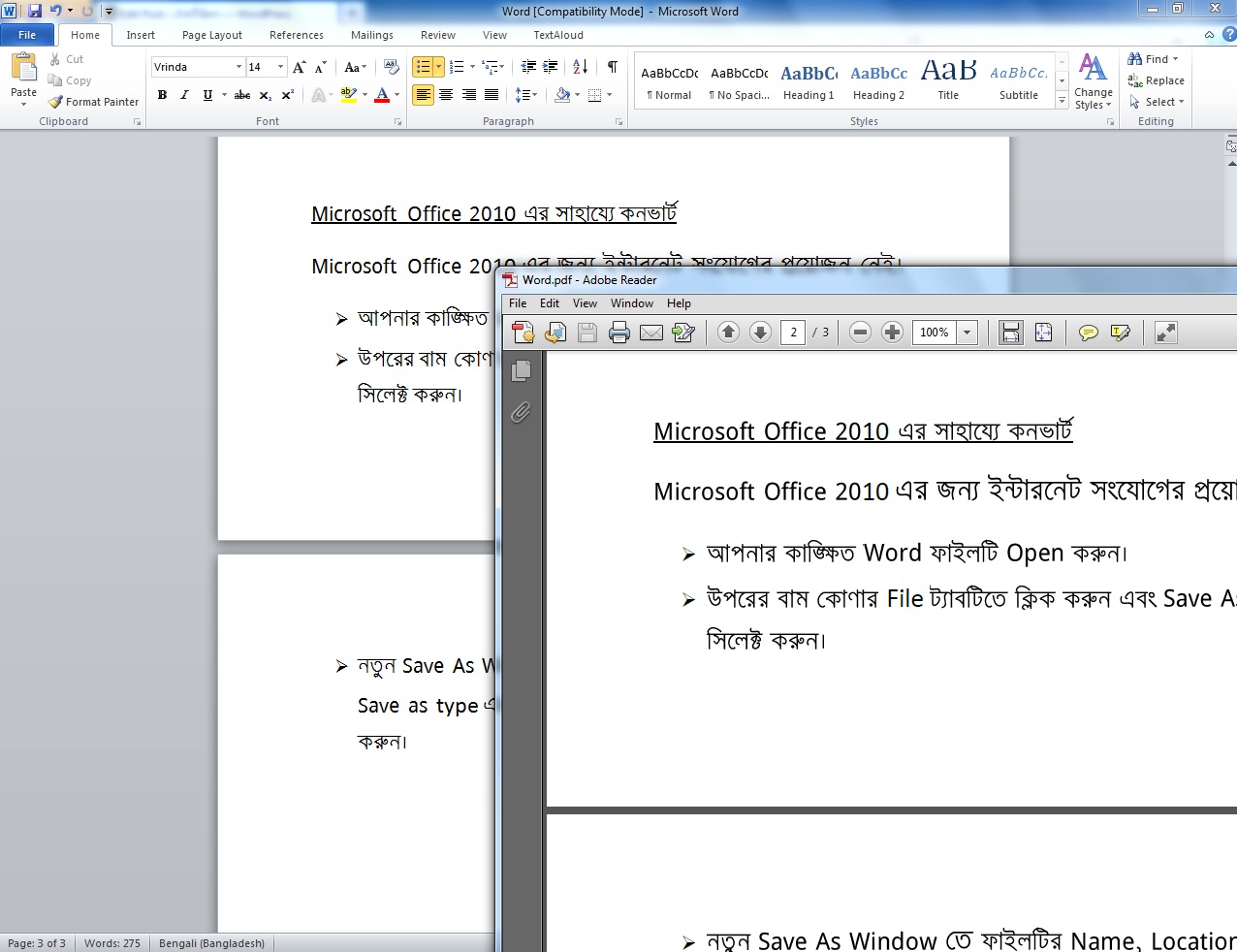Viewport: 1237px width, 952px height.
Task: Open the Font Color dropdown arrow
Action: click(x=397, y=95)
